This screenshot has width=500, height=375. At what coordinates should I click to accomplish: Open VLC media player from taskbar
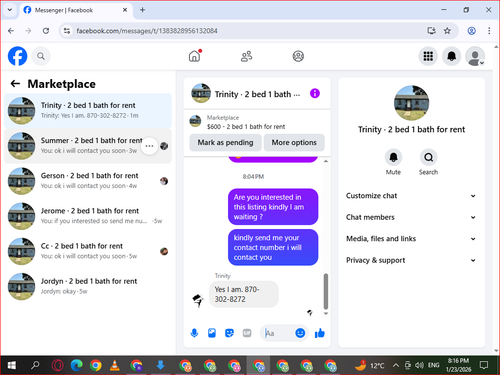115,365
